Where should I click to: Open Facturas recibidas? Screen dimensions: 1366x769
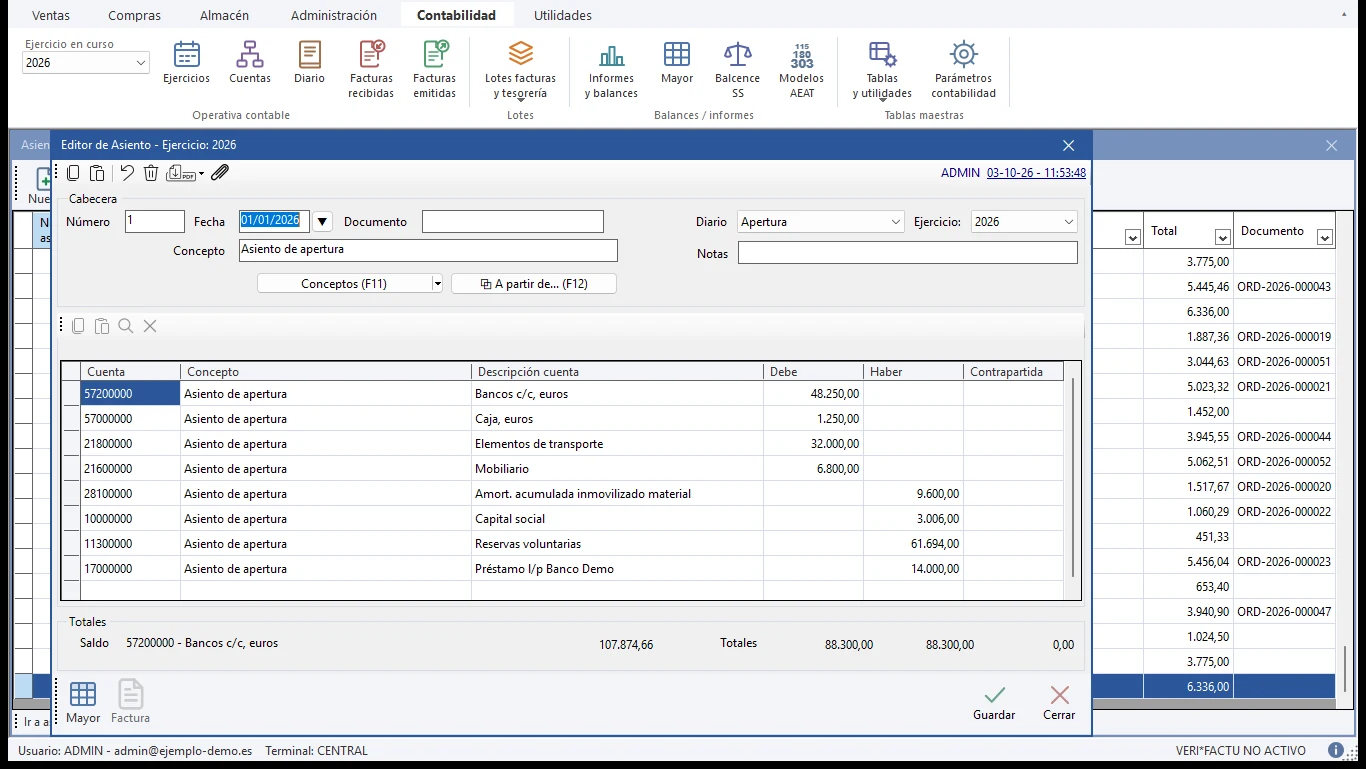(371, 70)
